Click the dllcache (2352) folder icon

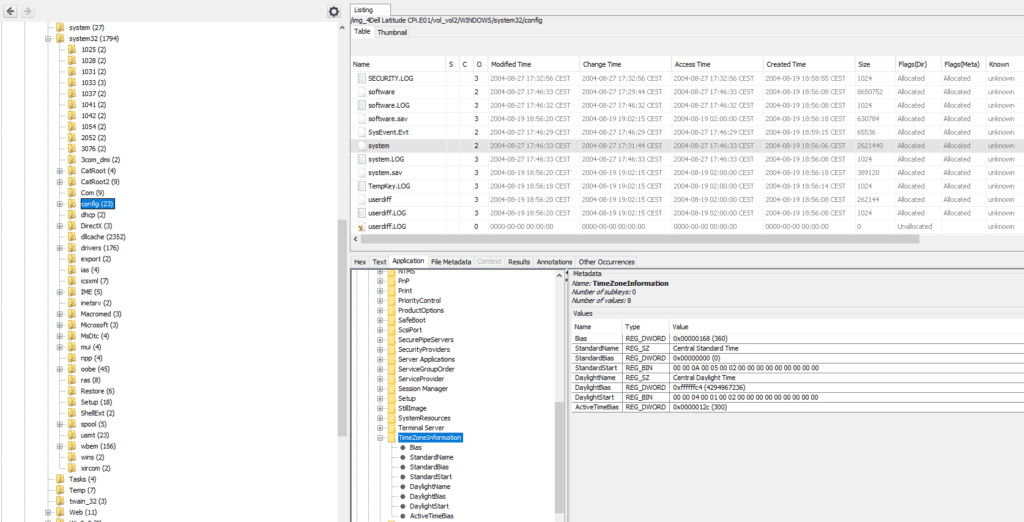pos(72,237)
